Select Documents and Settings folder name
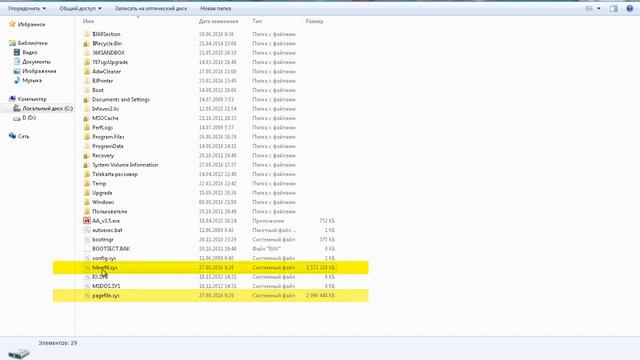The width and height of the screenshot is (640, 360). point(121,99)
